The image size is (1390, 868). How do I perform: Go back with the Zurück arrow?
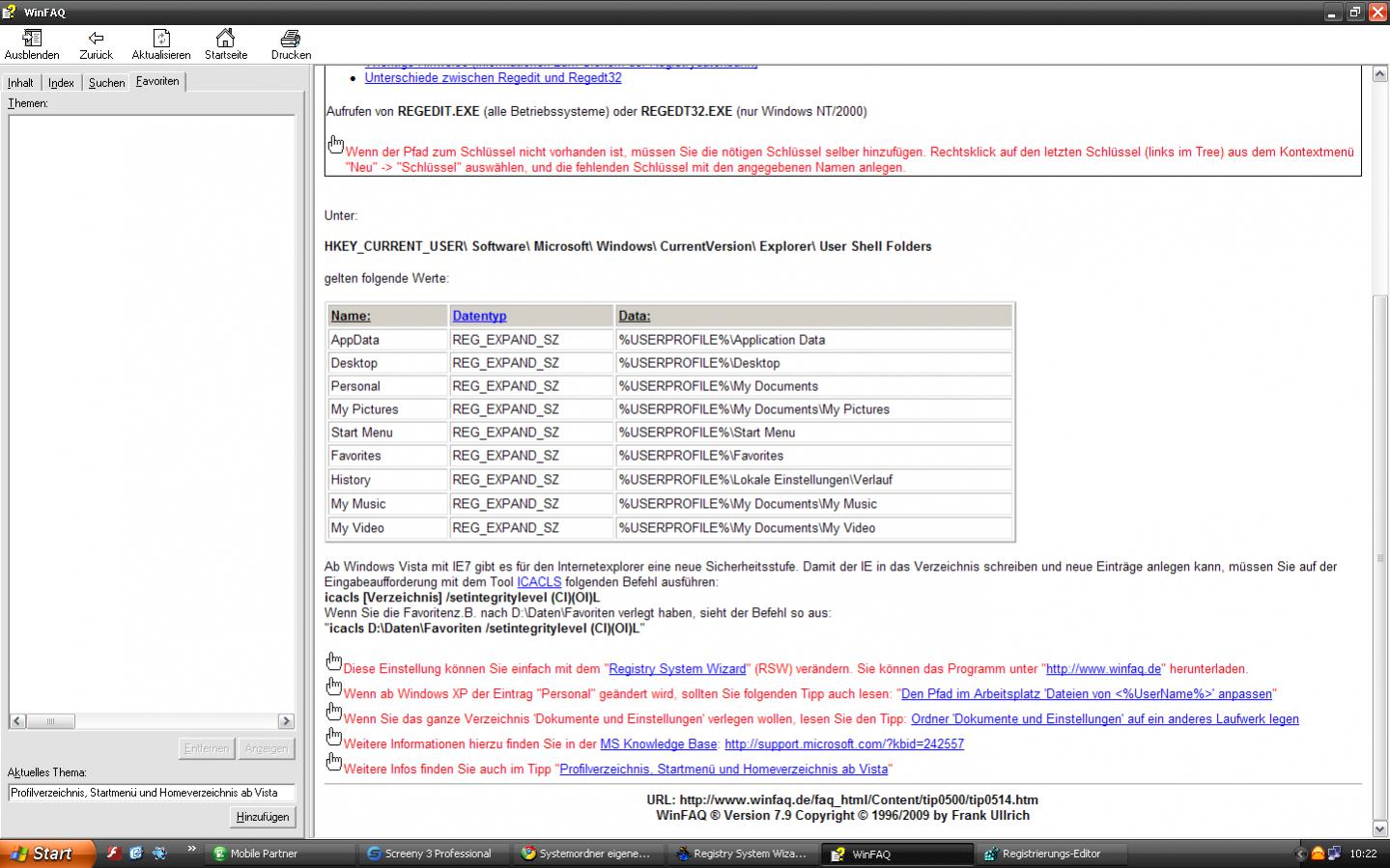point(96,44)
